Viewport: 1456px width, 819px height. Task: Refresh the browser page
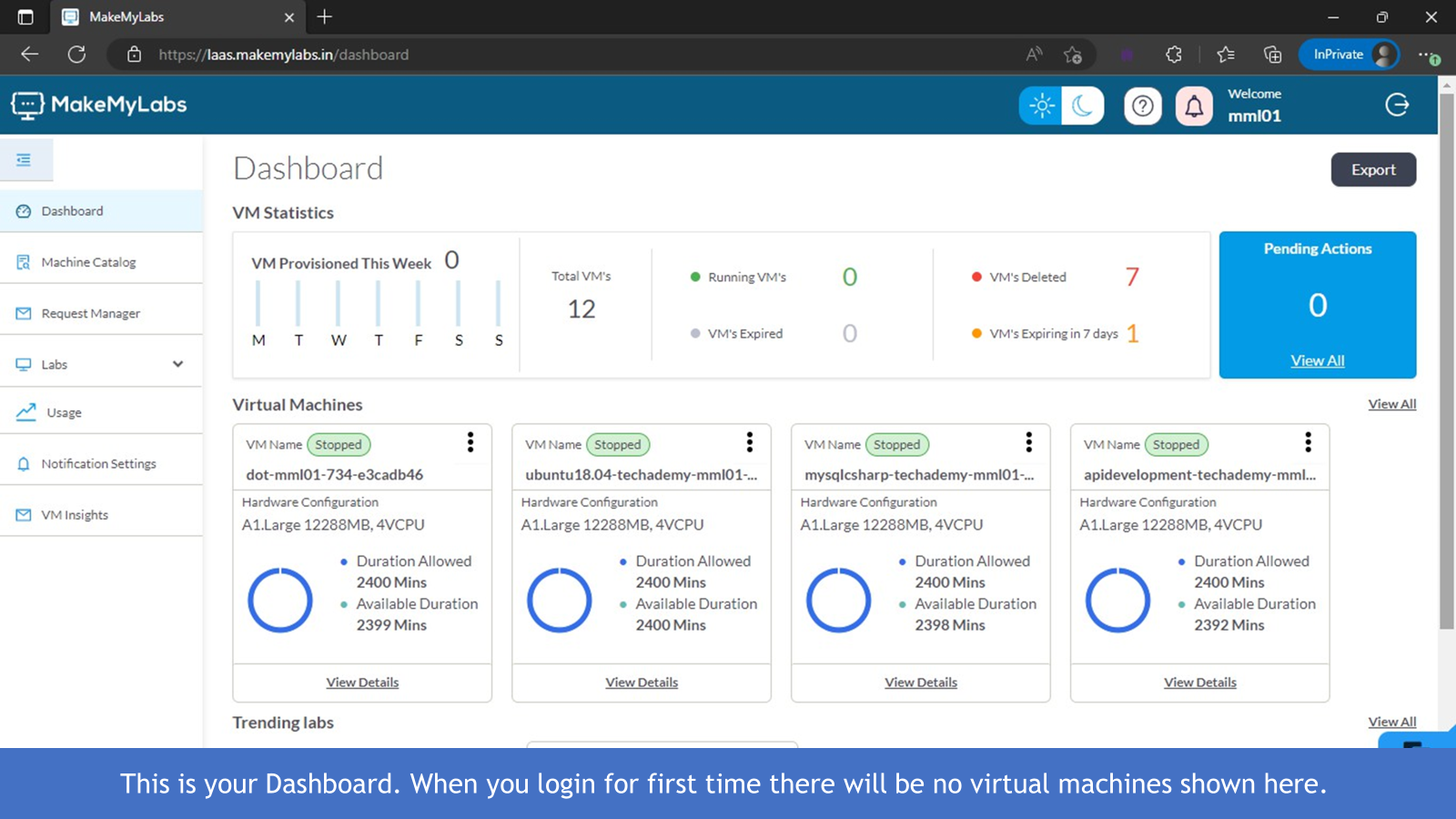tap(77, 55)
